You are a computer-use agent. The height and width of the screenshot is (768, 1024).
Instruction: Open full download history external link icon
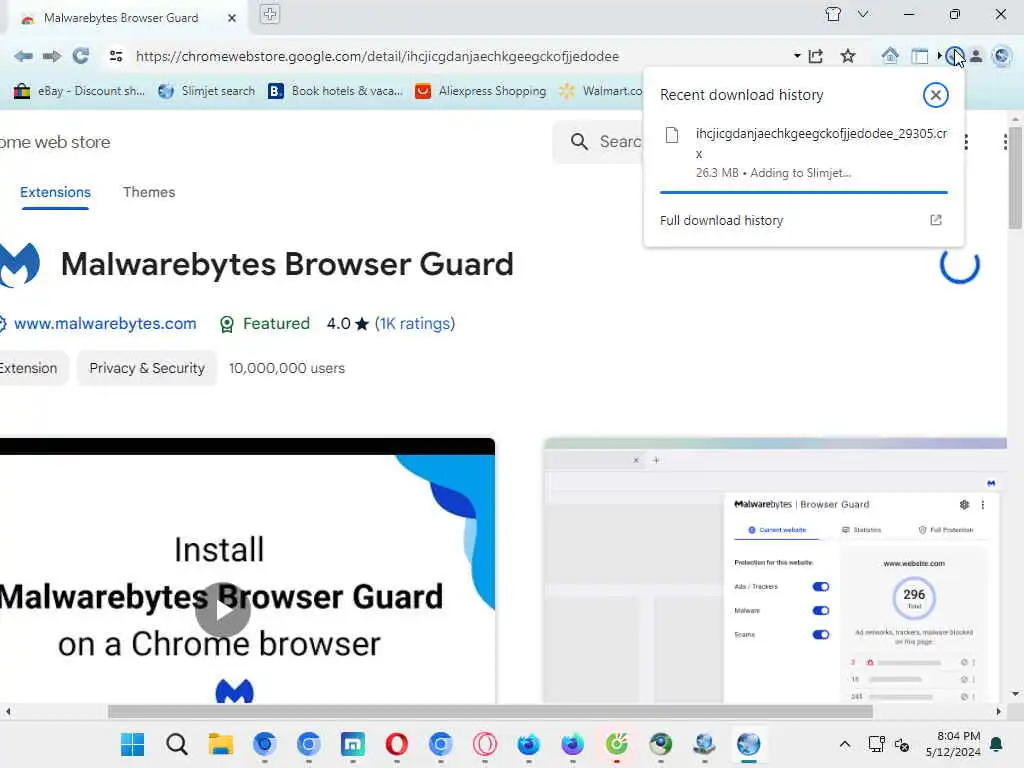coord(935,220)
